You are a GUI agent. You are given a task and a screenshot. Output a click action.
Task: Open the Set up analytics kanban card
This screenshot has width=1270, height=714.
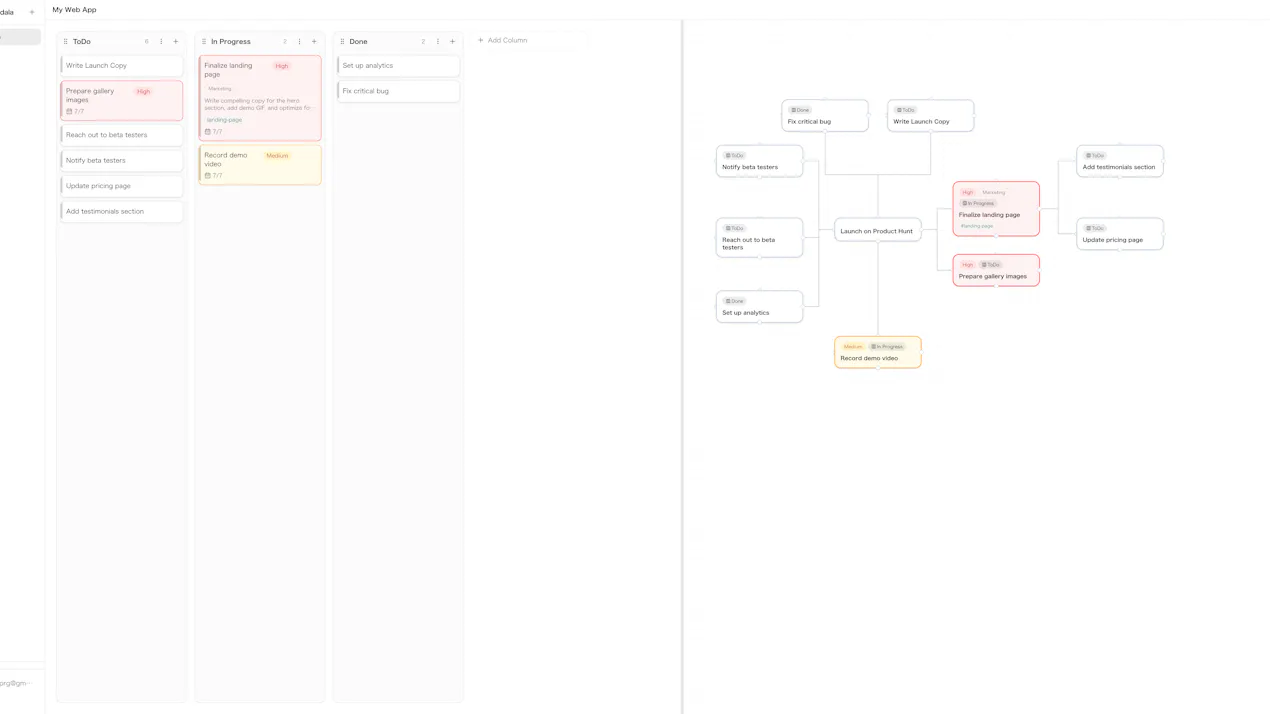click(x=398, y=66)
